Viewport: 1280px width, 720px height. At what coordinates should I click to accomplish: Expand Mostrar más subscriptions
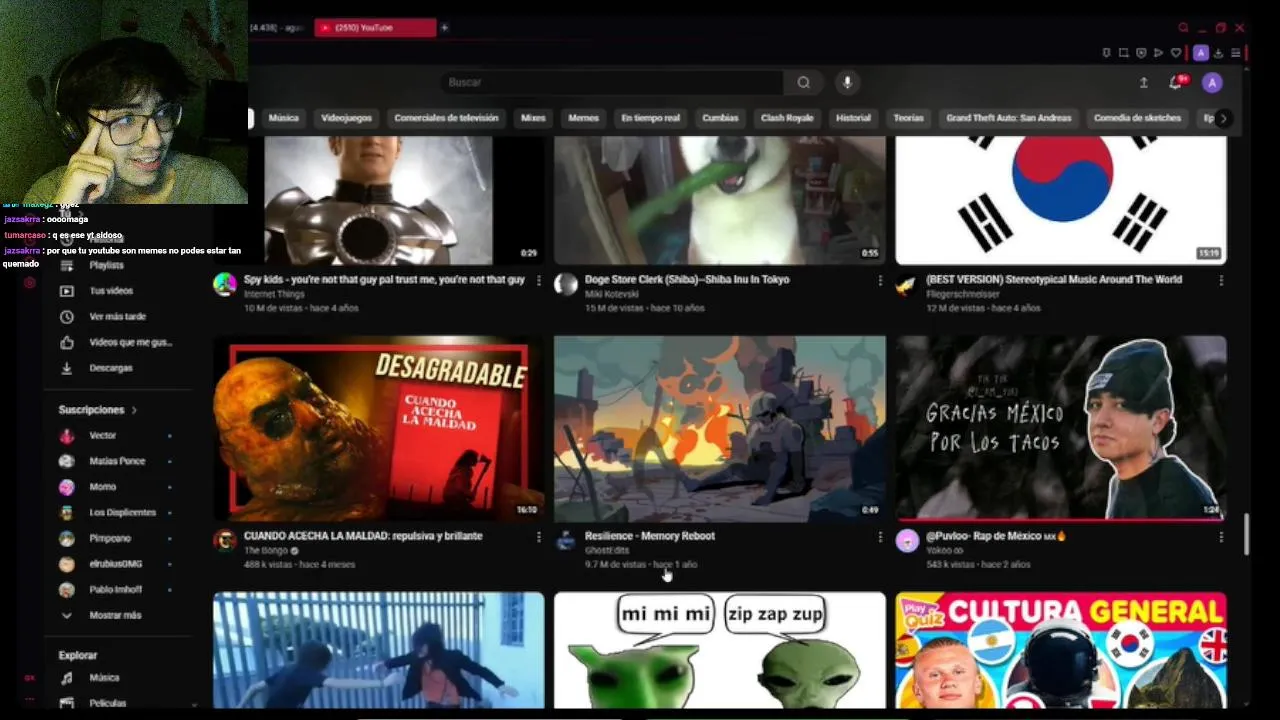[x=115, y=616]
